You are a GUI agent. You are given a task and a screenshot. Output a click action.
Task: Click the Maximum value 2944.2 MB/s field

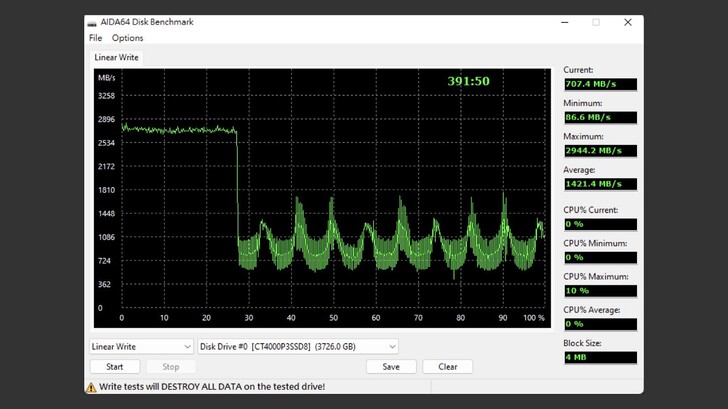click(599, 151)
